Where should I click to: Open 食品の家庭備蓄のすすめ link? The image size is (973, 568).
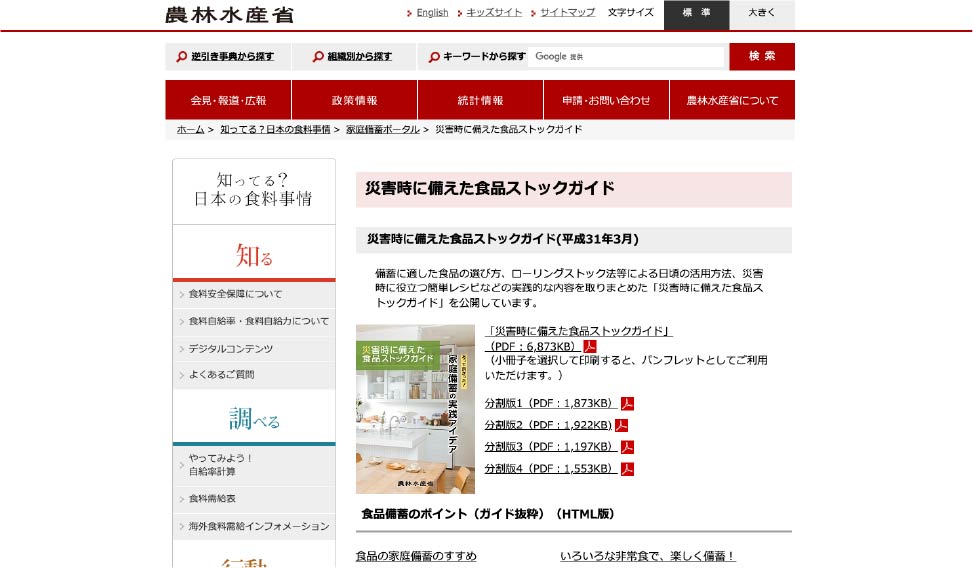tap(416, 556)
